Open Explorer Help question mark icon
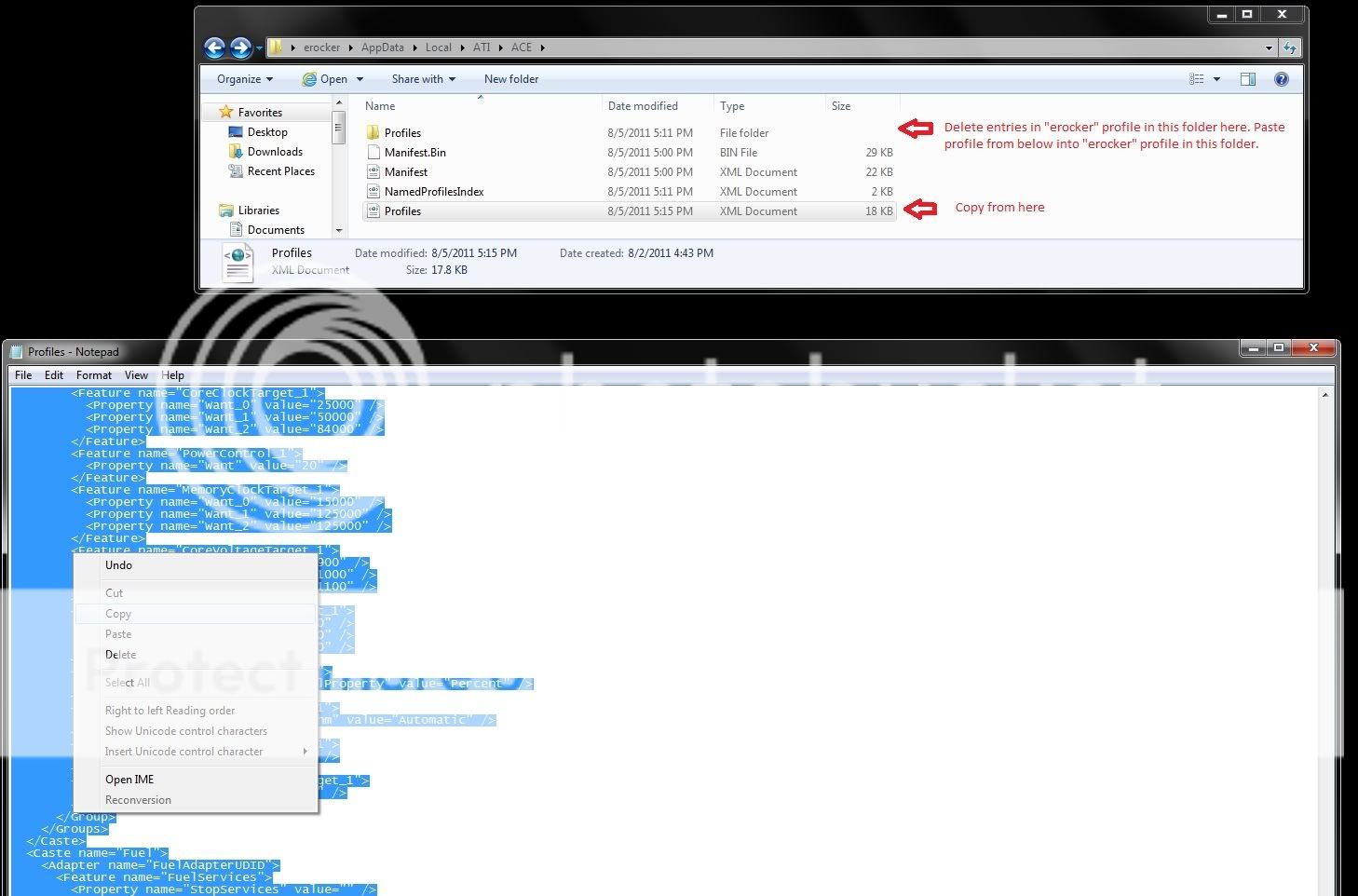The height and width of the screenshot is (896, 1358). coord(1281,79)
